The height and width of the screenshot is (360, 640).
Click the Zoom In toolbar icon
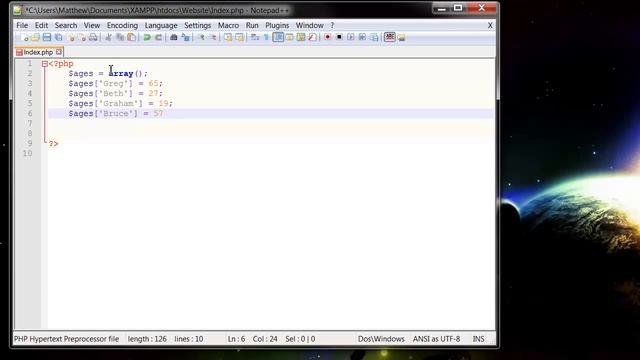coord(201,38)
